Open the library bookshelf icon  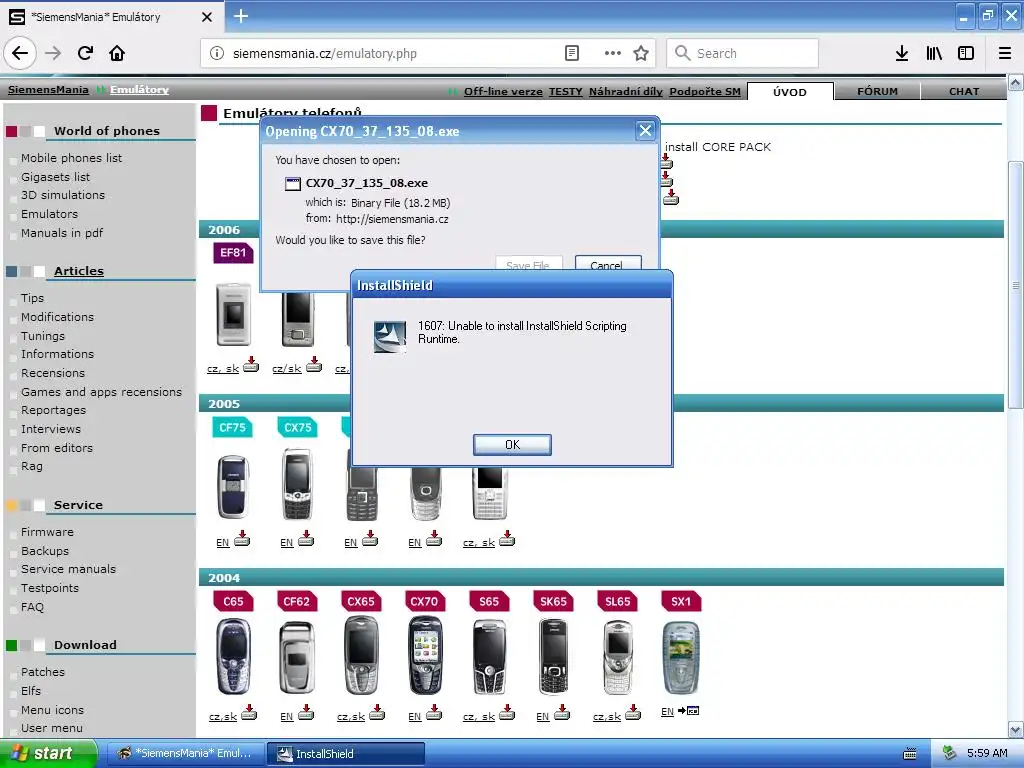934,53
